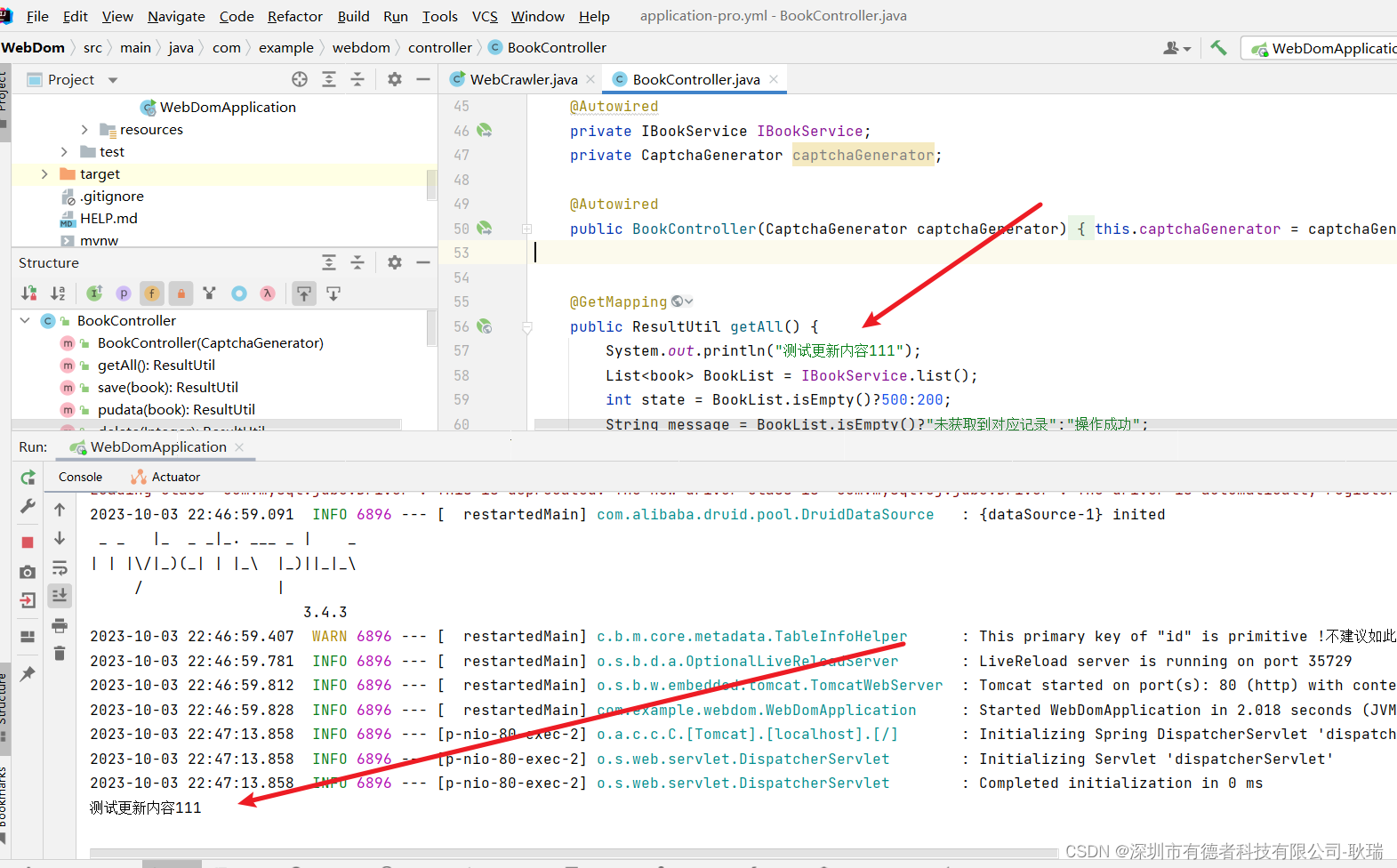Click the Project tree vertical scrollbar
The height and width of the screenshot is (868, 1397).
pyautogui.click(x=432, y=185)
